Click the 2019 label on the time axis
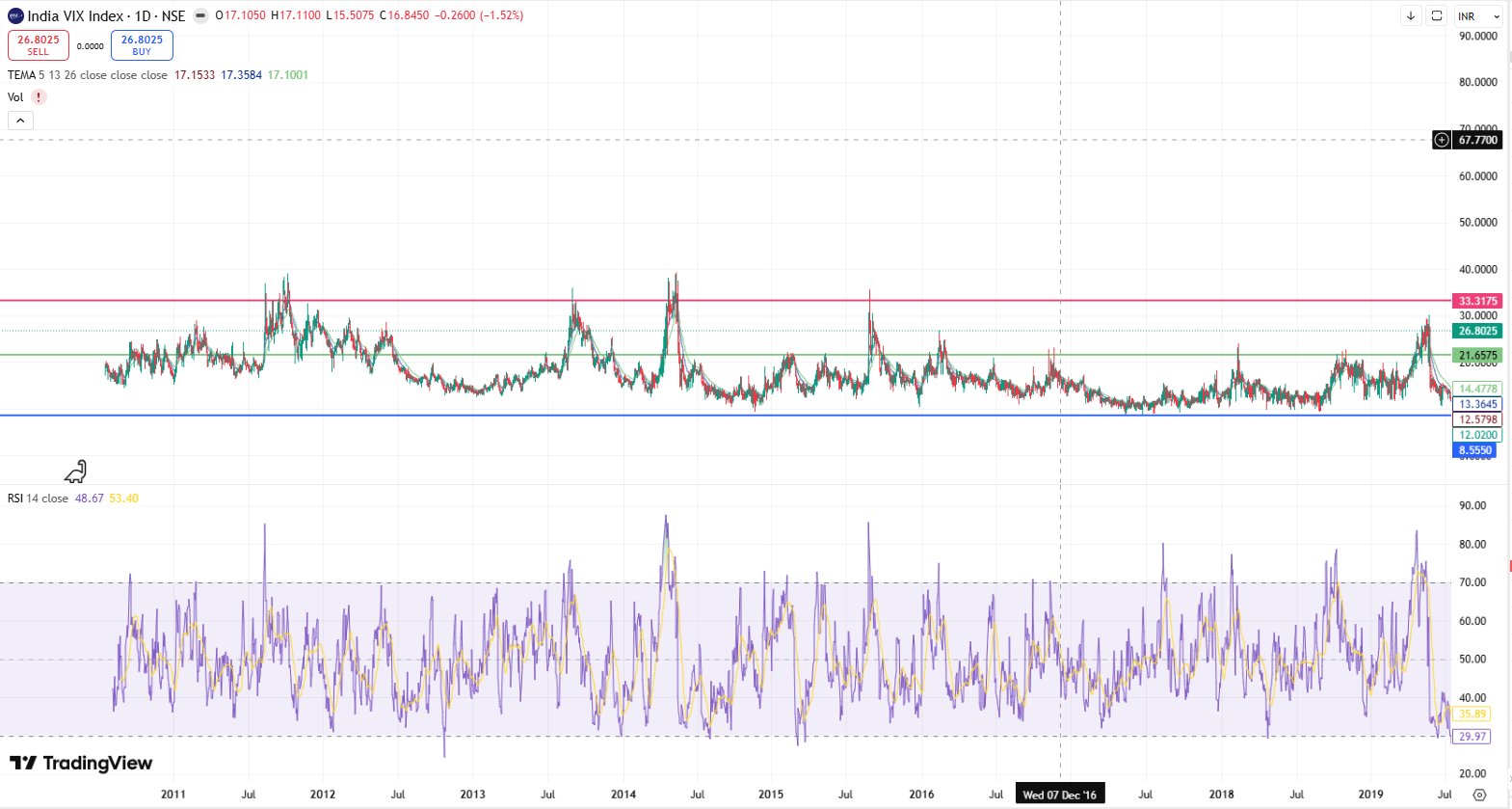Viewport: 1512px width, 809px height. click(1370, 795)
